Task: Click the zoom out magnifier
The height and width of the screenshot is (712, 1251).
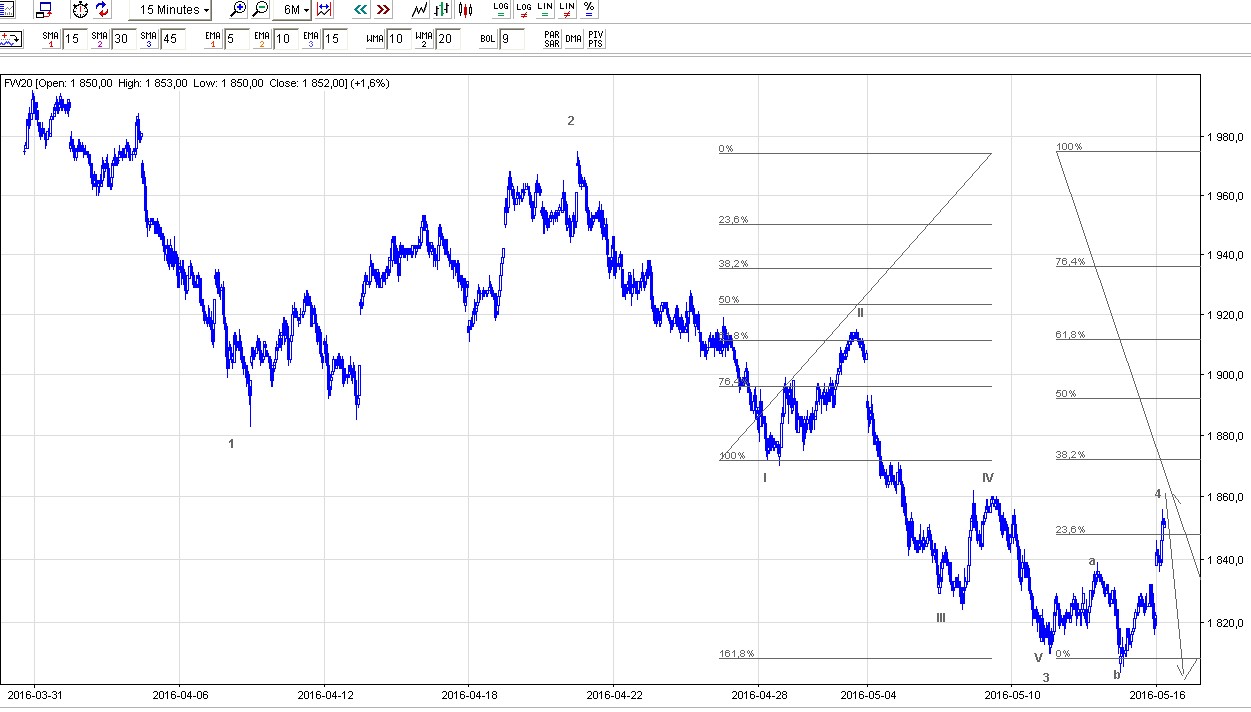Action: (260, 10)
